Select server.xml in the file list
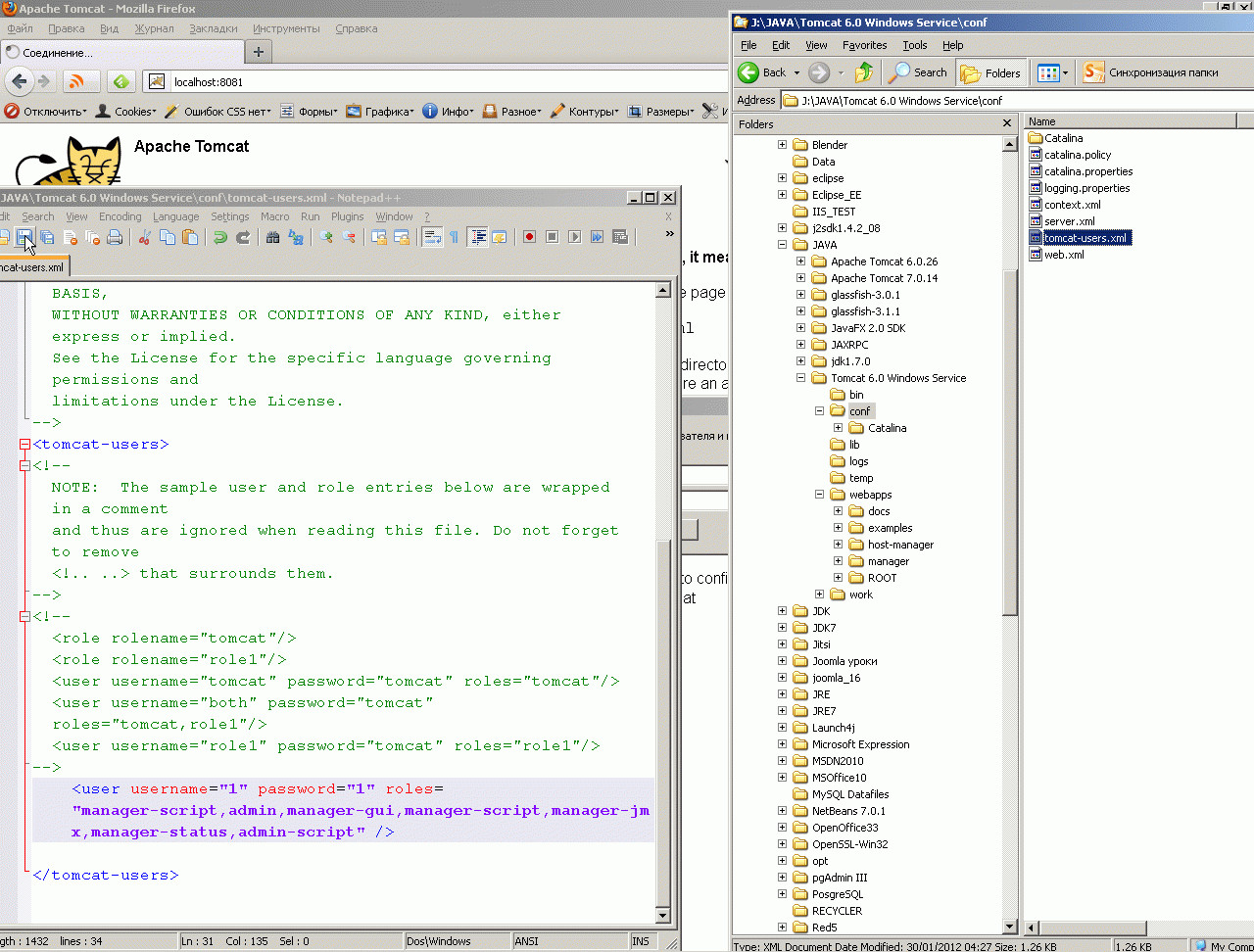Screen dimensions: 1254x952 point(1069,221)
